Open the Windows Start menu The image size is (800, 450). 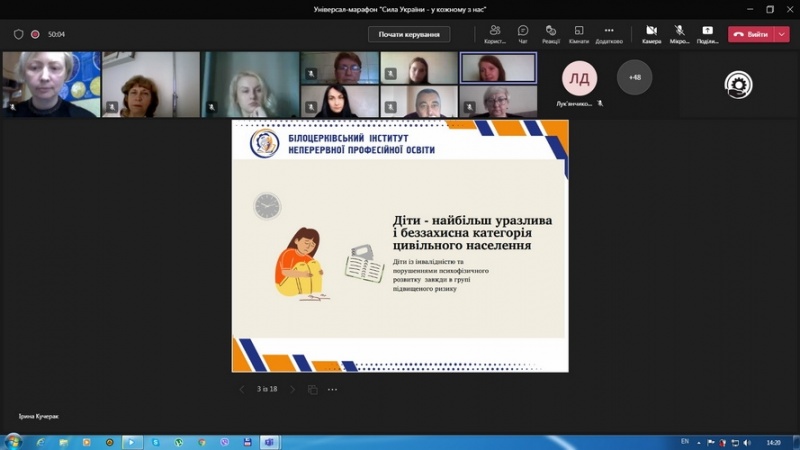pyautogui.click(x=13, y=441)
